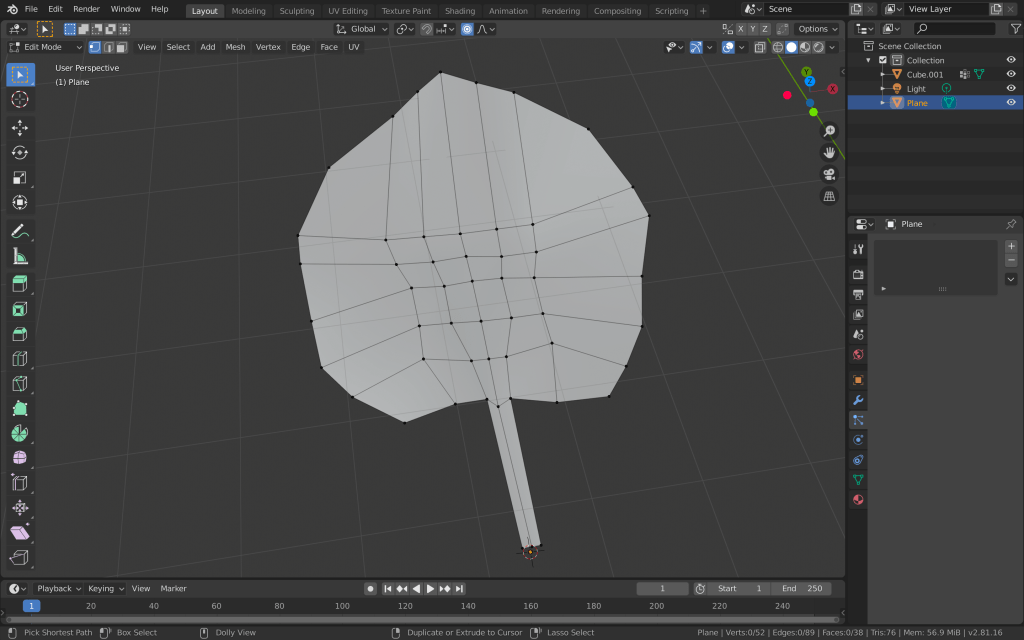Click the Options button in the header
The image size is (1024, 640).
click(x=816, y=29)
